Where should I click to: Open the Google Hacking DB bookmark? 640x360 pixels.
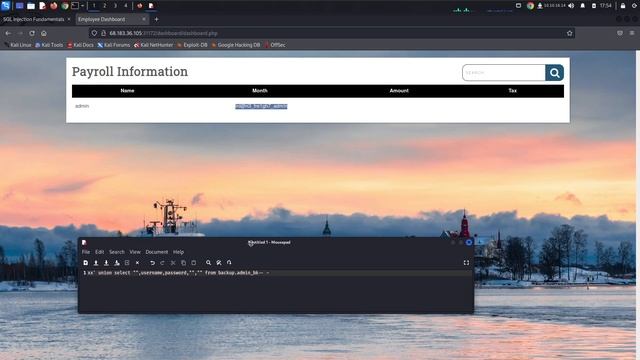(236, 45)
